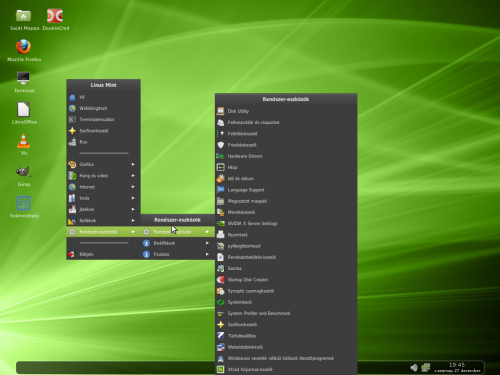Click the Samba icon in menu
The width and height of the screenshot is (500, 375).
220,268
